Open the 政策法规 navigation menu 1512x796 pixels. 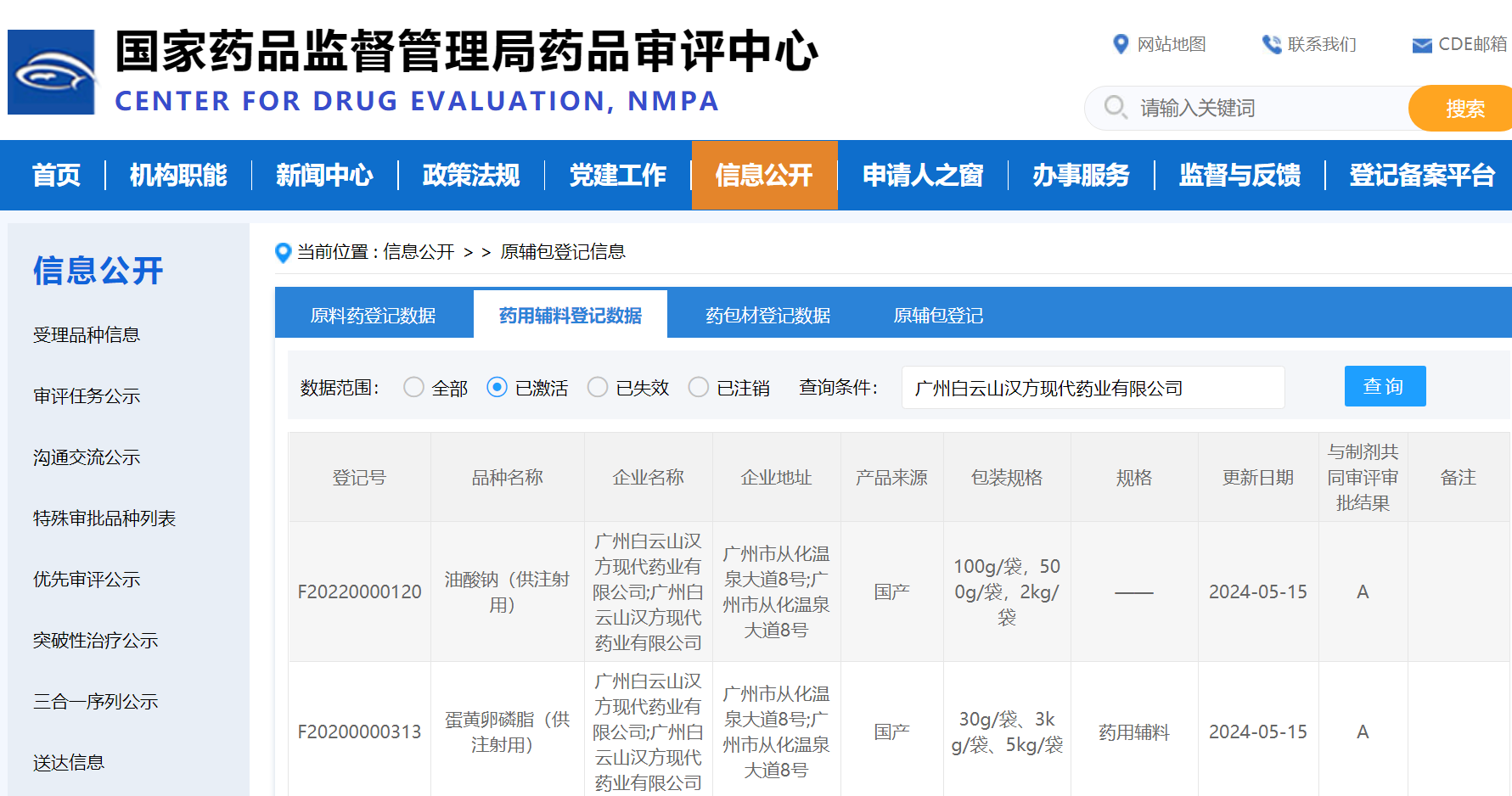(471, 176)
